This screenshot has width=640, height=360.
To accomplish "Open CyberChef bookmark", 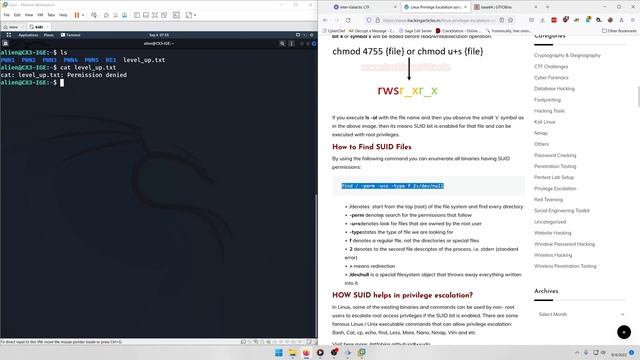I will (x=333, y=31).
